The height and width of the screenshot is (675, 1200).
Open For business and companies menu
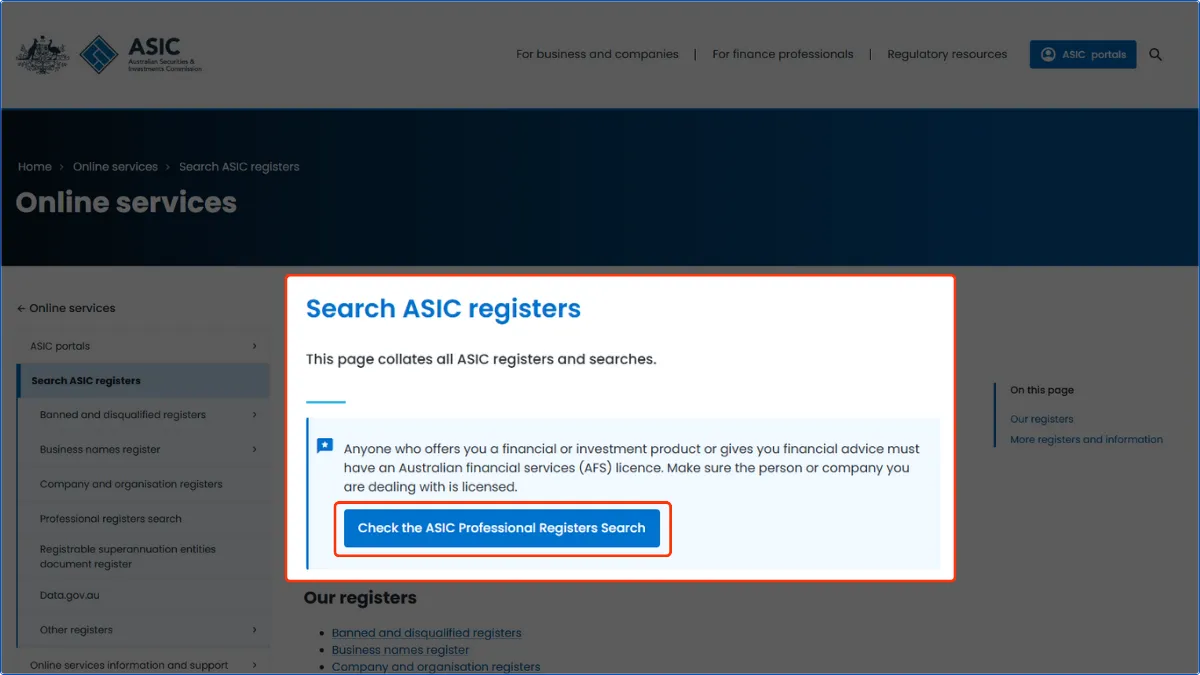coord(597,54)
